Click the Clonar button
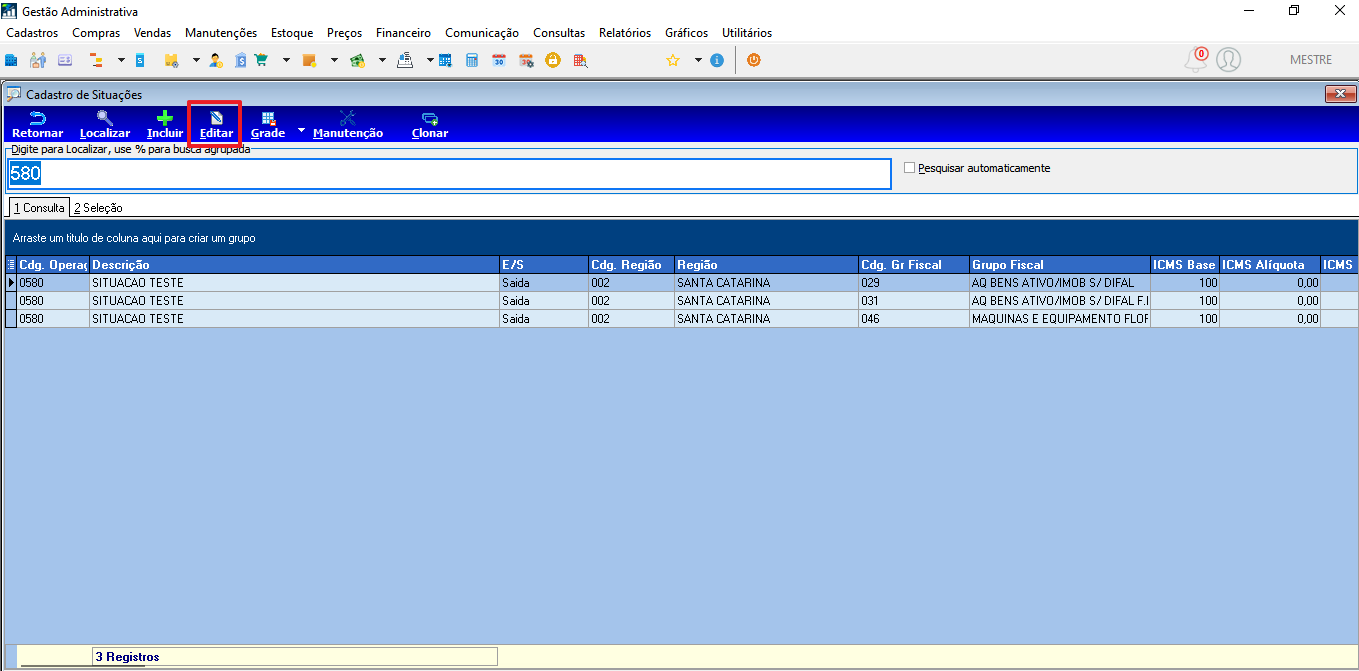 coord(430,125)
